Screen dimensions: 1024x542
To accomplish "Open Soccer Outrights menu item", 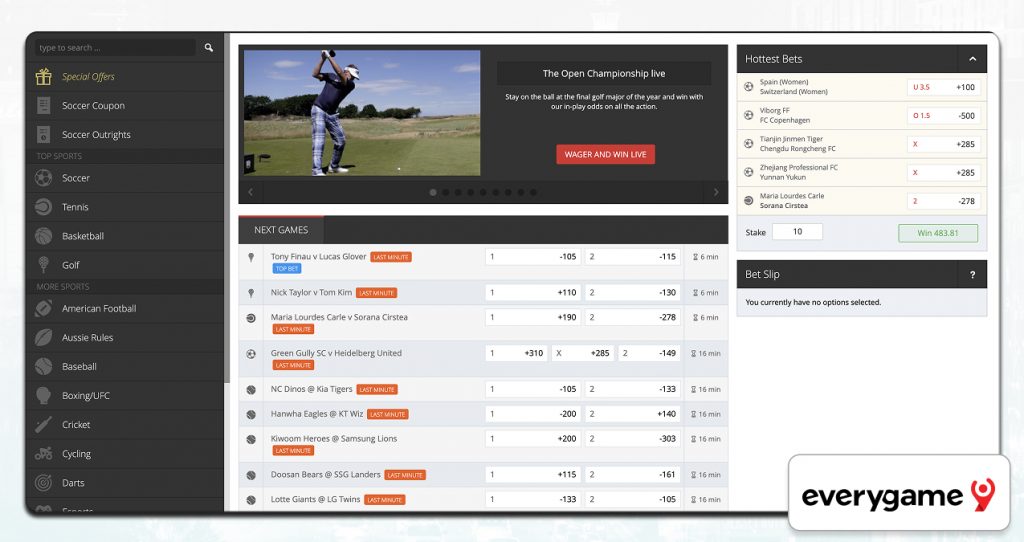I will tap(125, 135).
